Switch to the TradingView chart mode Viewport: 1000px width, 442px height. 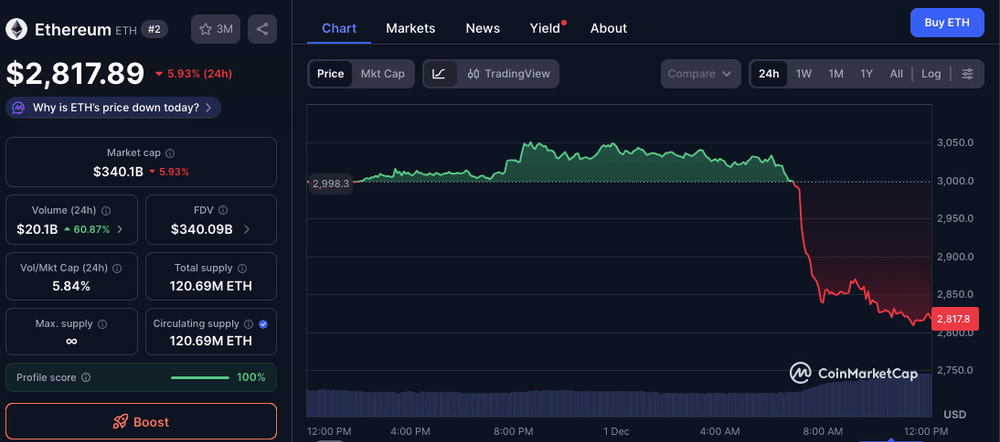(508, 74)
